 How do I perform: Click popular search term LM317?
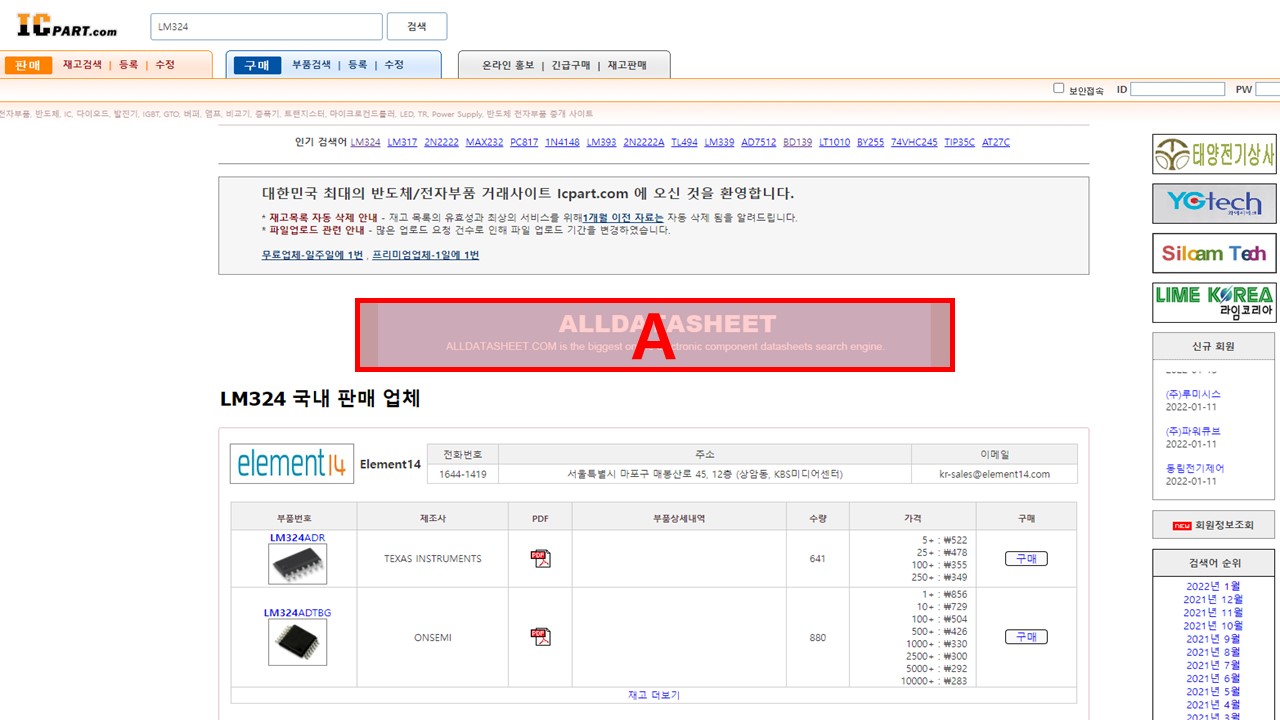tap(402, 142)
